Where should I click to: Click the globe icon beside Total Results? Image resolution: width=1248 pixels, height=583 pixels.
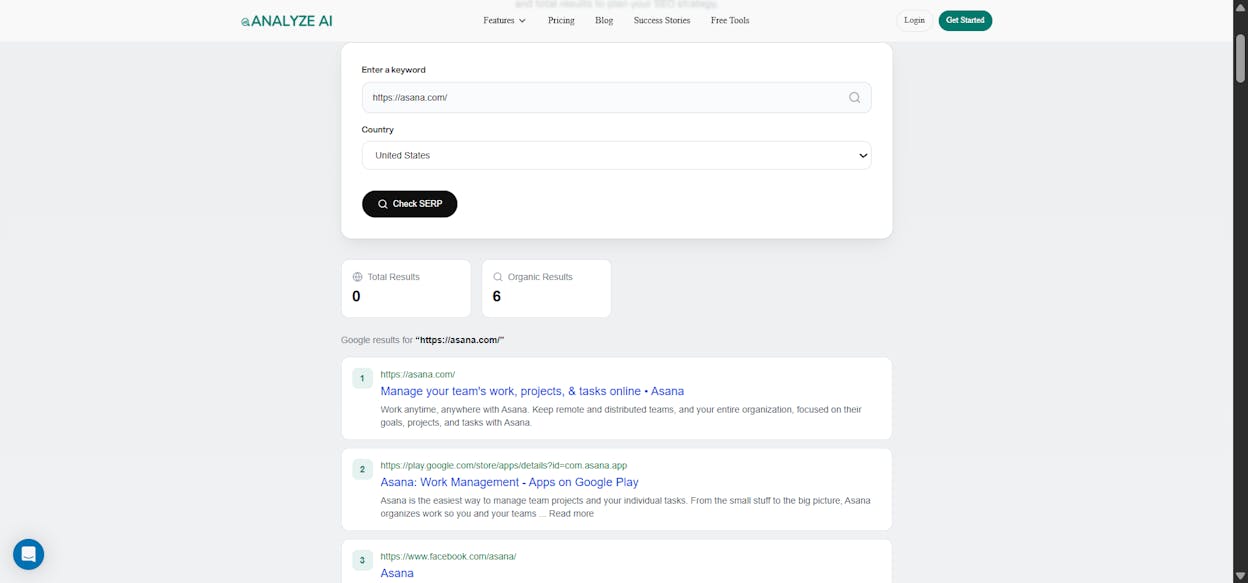[x=358, y=277]
